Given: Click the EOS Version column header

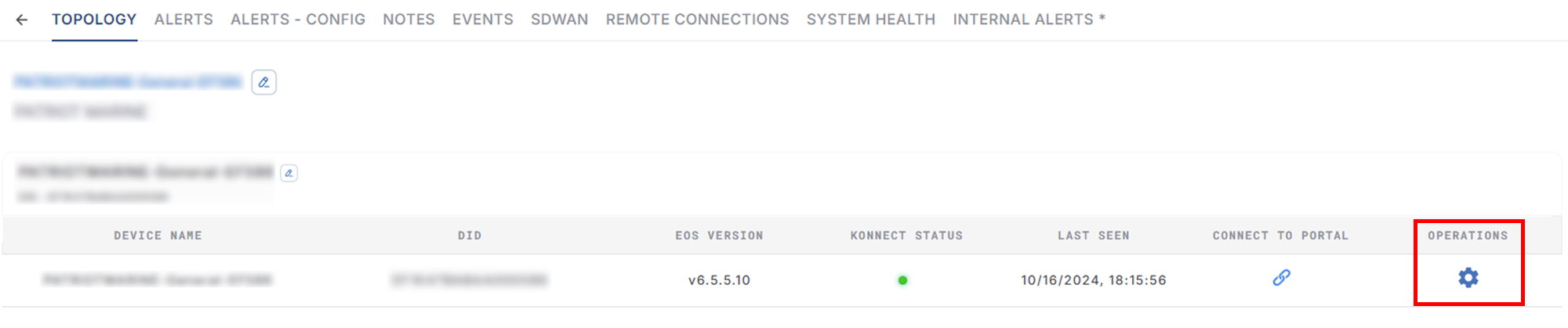Looking at the screenshot, I should pyautogui.click(x=719, y=236).
